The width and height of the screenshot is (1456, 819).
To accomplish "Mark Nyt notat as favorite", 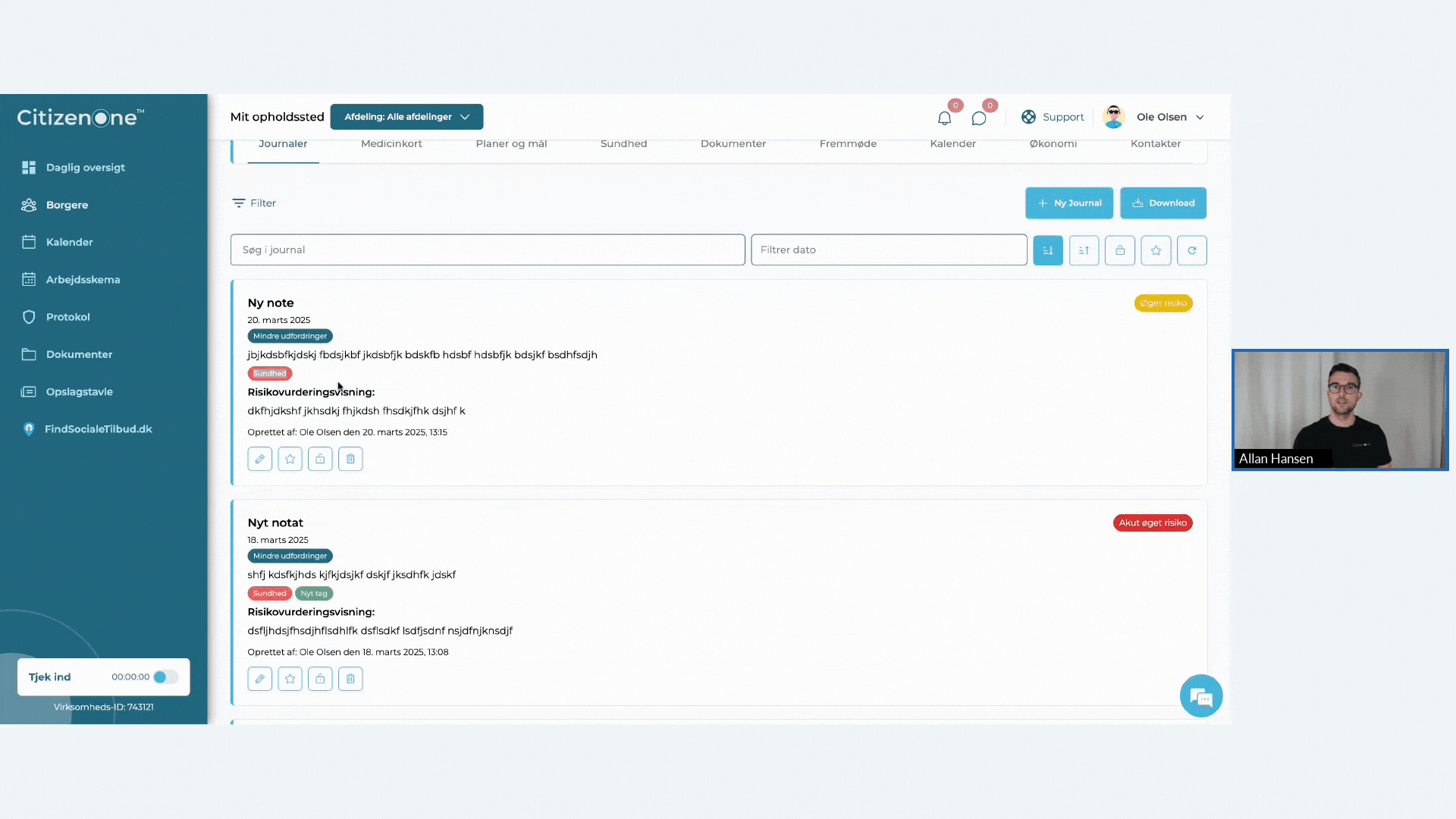I will point(290,679).
